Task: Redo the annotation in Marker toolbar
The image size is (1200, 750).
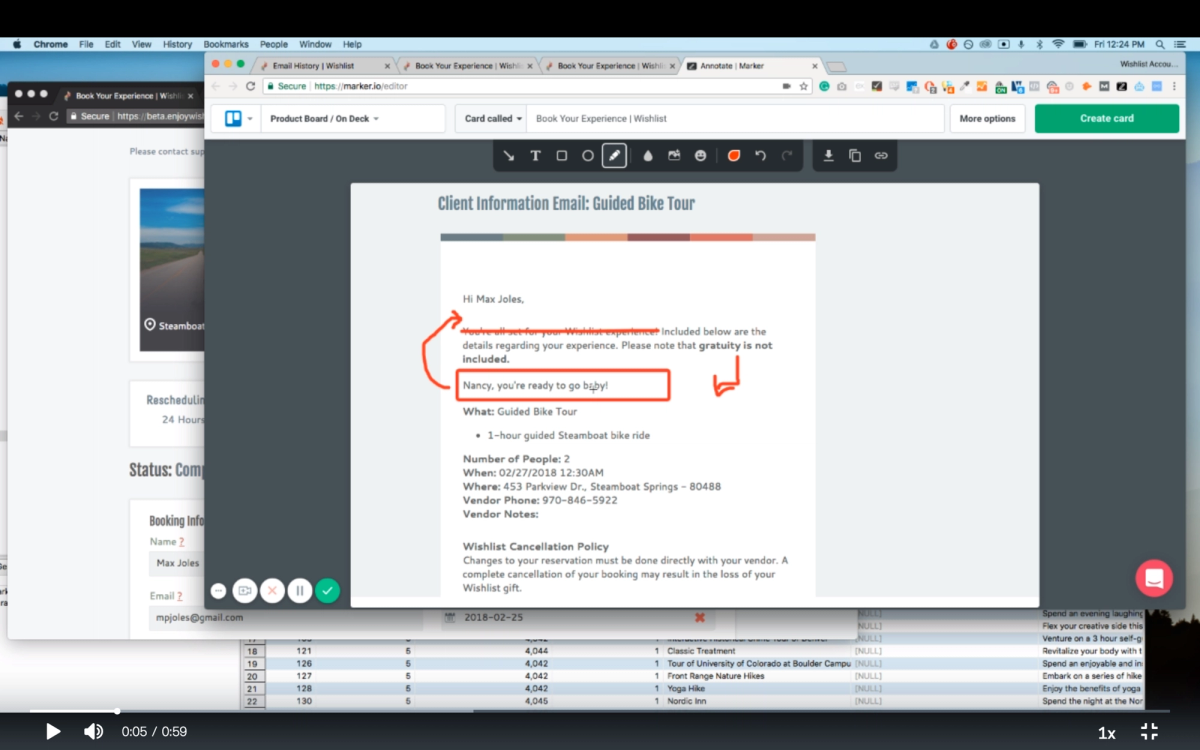Action: pos(787,156)
